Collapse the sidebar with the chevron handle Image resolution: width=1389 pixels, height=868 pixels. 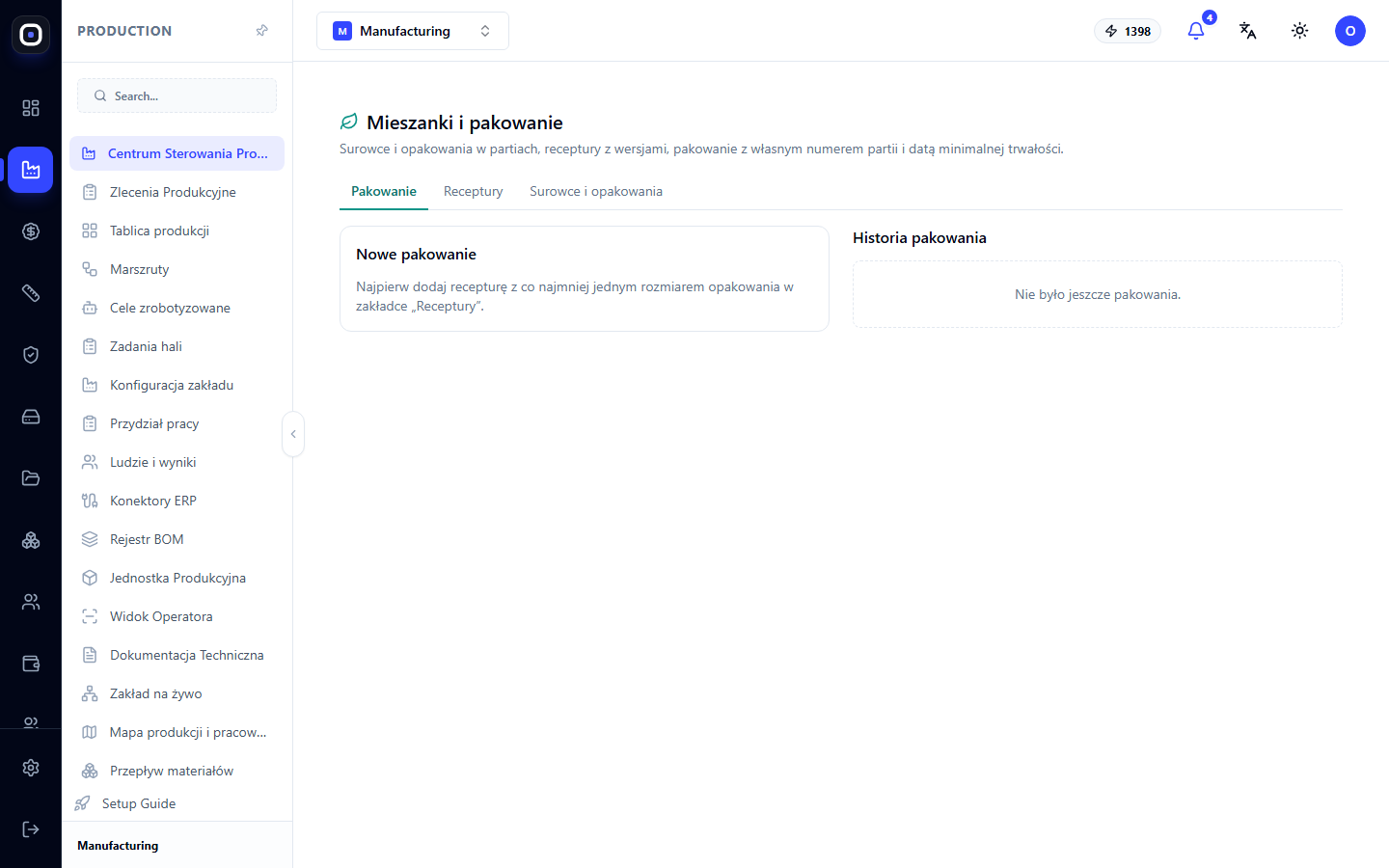tap(293, 434)
